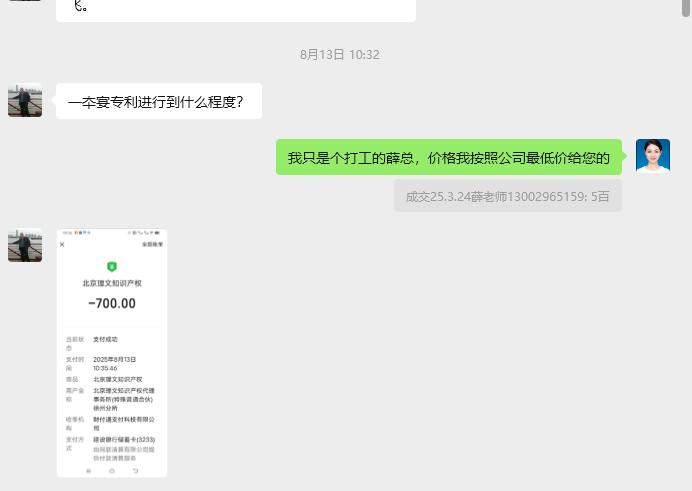This screenshot has width=692, height=491.
Task: Click the menu lines icon in screenshot's navigation bar
Action: click(88, 471)
